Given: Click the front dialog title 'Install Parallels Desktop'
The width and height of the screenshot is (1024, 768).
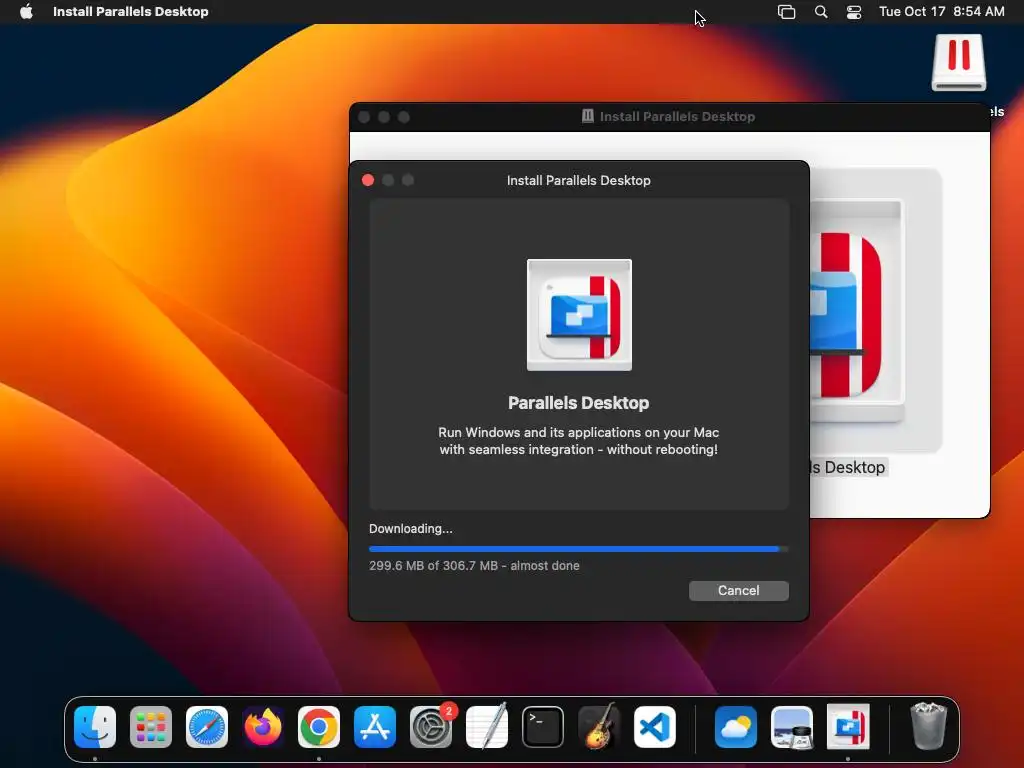Looking at the screenshot, I should click(x=579, y=180).
